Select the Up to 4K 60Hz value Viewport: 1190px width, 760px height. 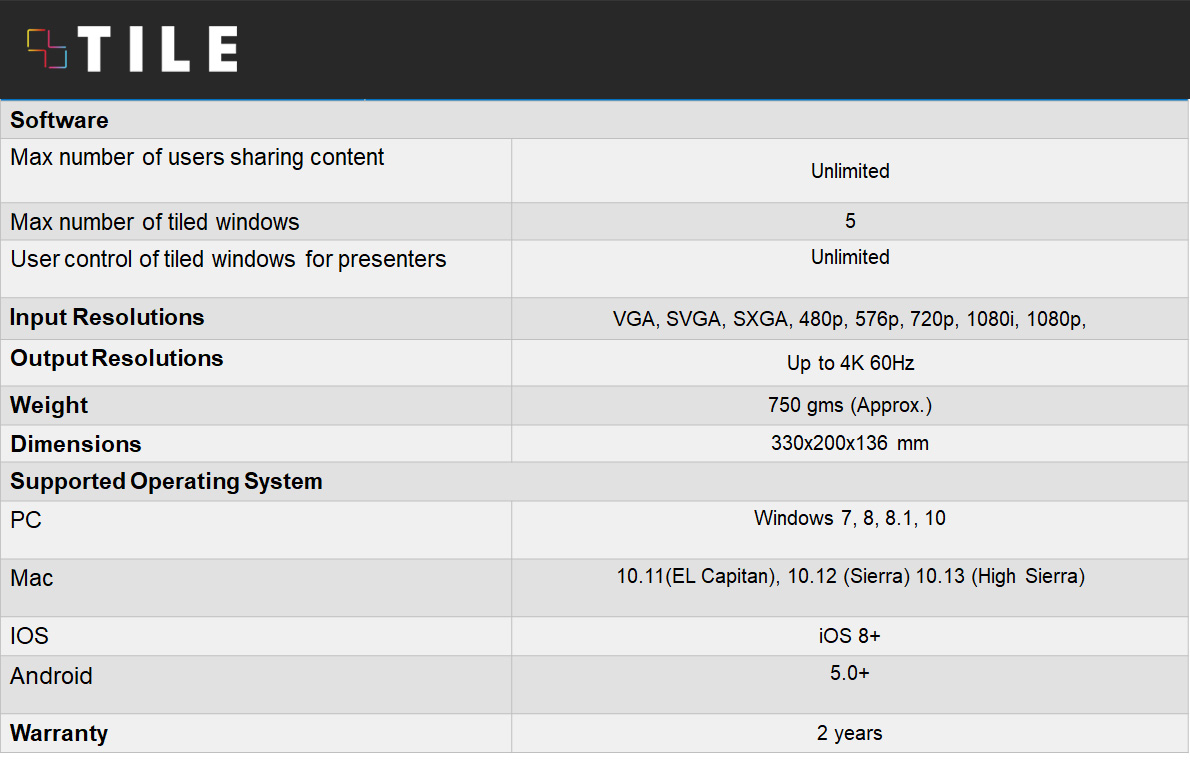coord(850,363)
